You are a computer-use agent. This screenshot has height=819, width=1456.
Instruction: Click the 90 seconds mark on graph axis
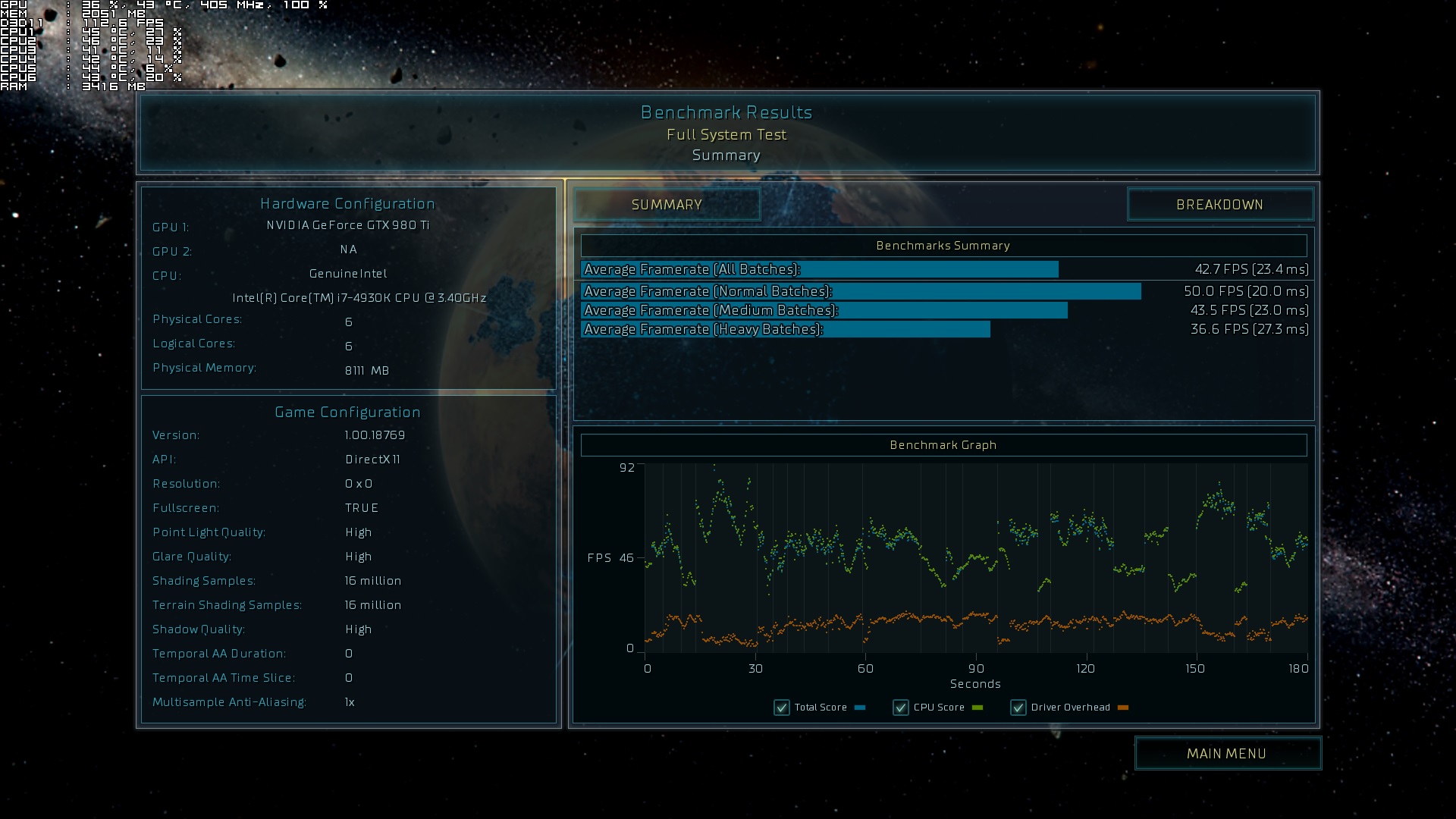pos(976,668)
